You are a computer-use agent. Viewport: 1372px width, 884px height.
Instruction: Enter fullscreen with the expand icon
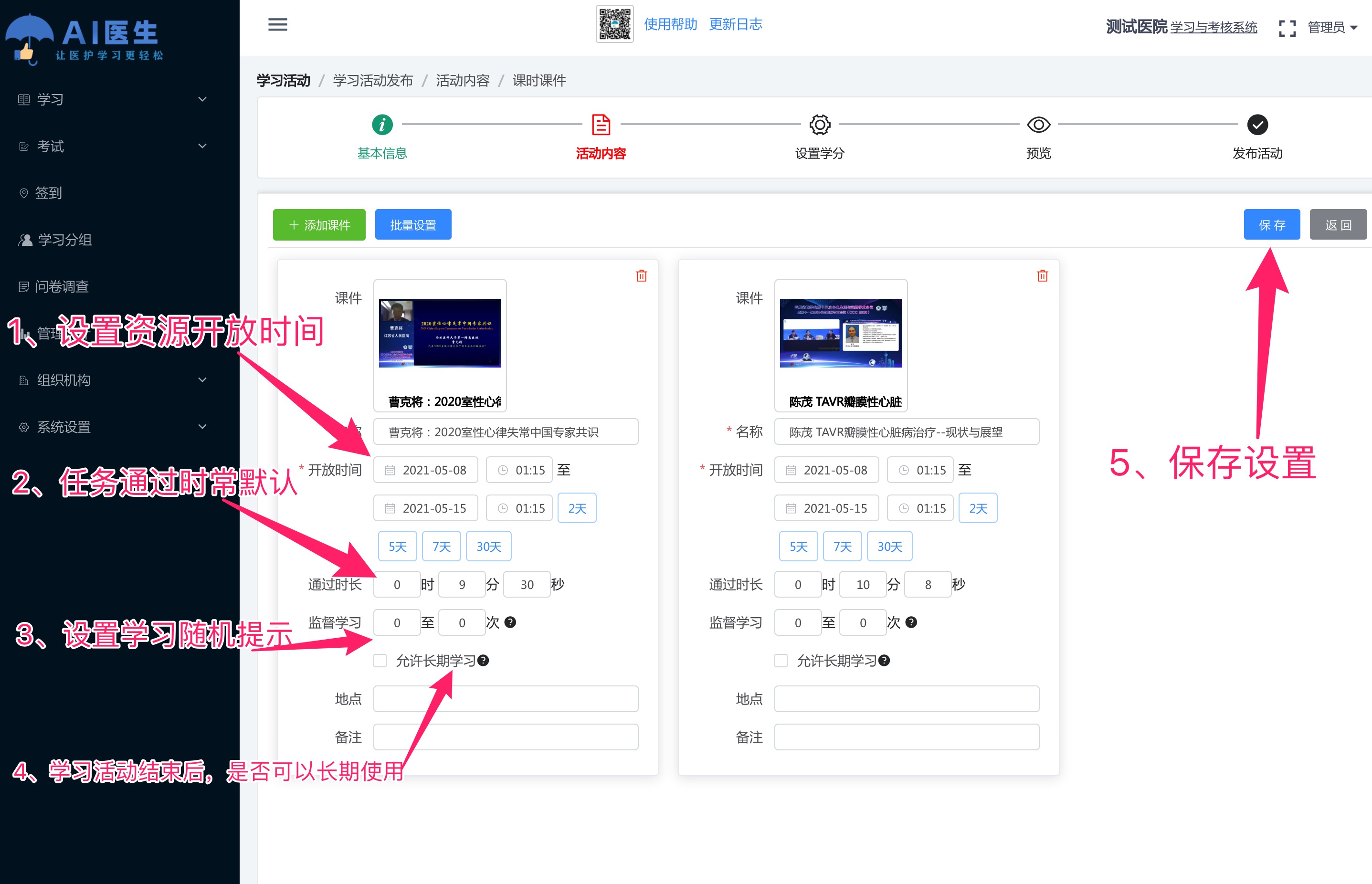click(1287, 28)
